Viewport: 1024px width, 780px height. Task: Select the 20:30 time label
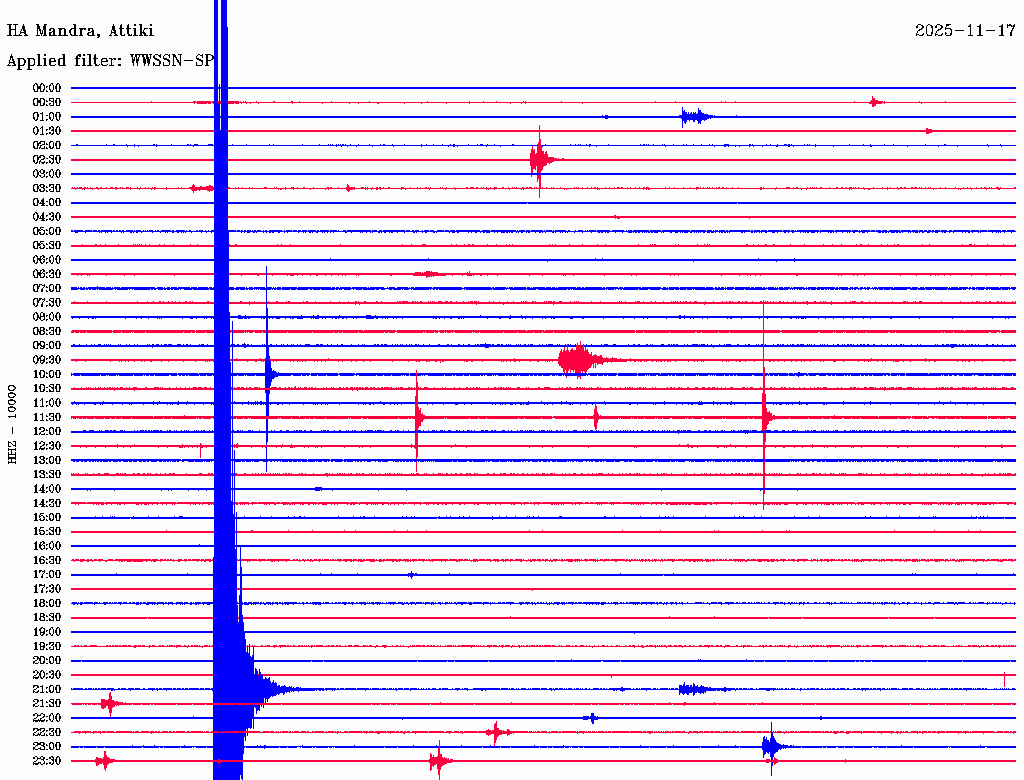click(x=47, y=675)
